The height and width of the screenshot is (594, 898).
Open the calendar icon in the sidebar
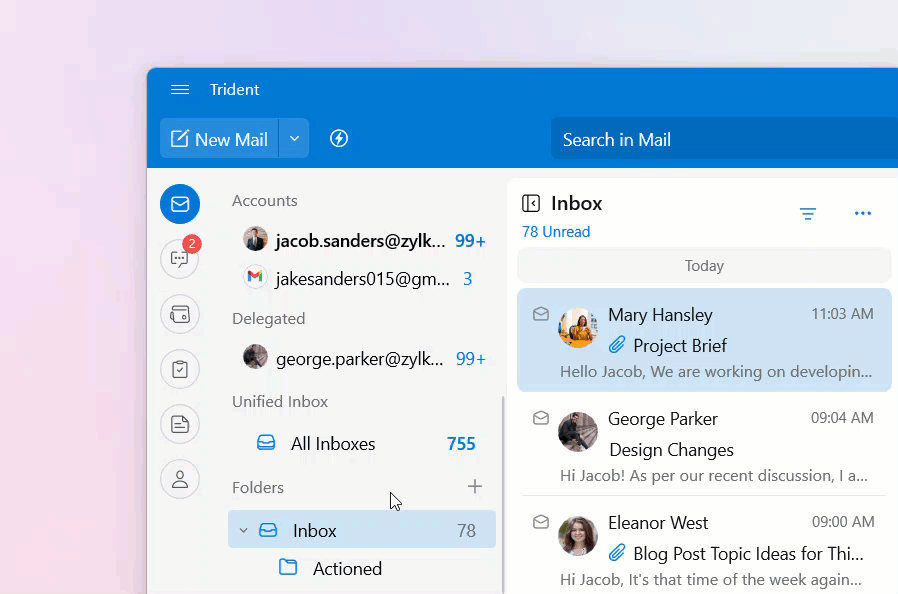180,314
